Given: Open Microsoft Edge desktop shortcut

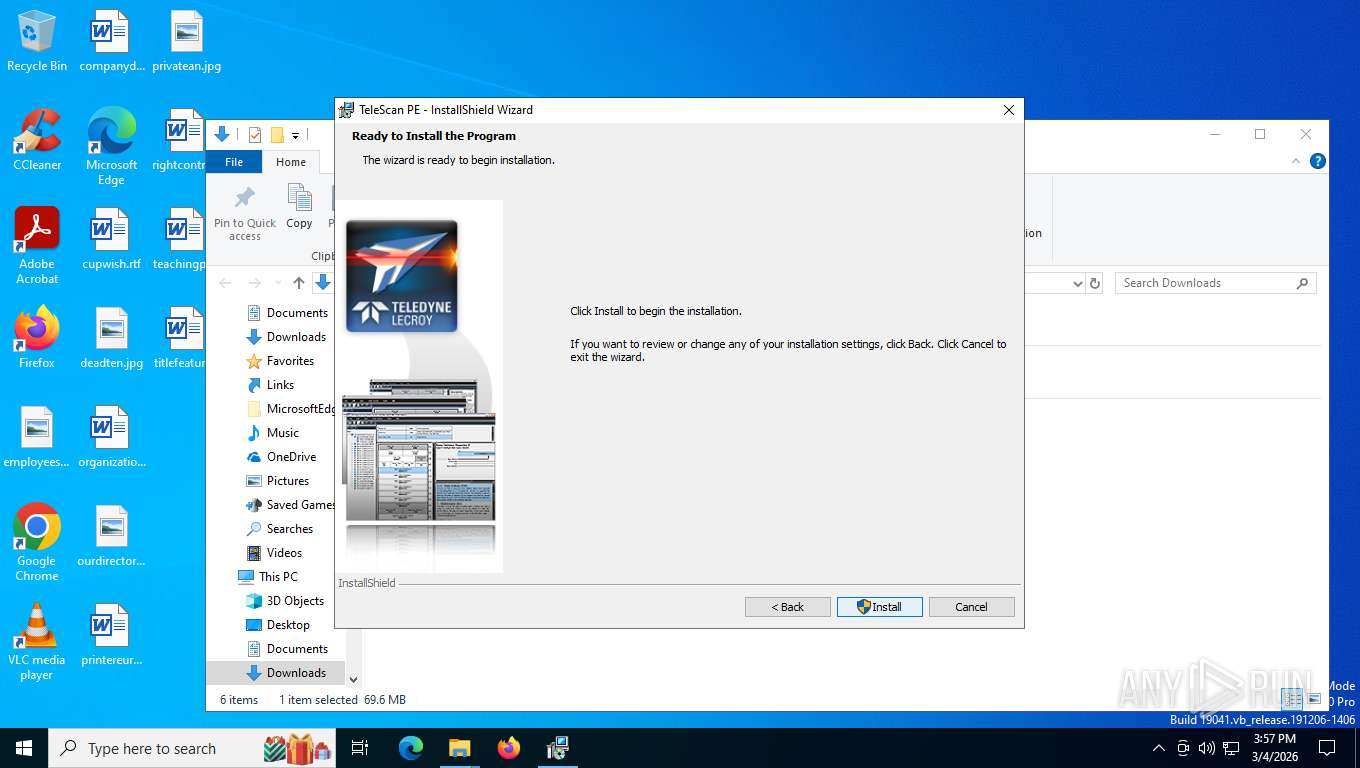Looking at the screenshot, I should pos(111,146).
